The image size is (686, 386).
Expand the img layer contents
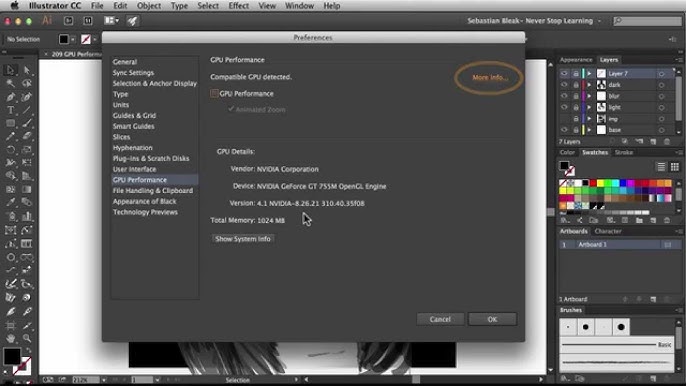click(589, 119)
